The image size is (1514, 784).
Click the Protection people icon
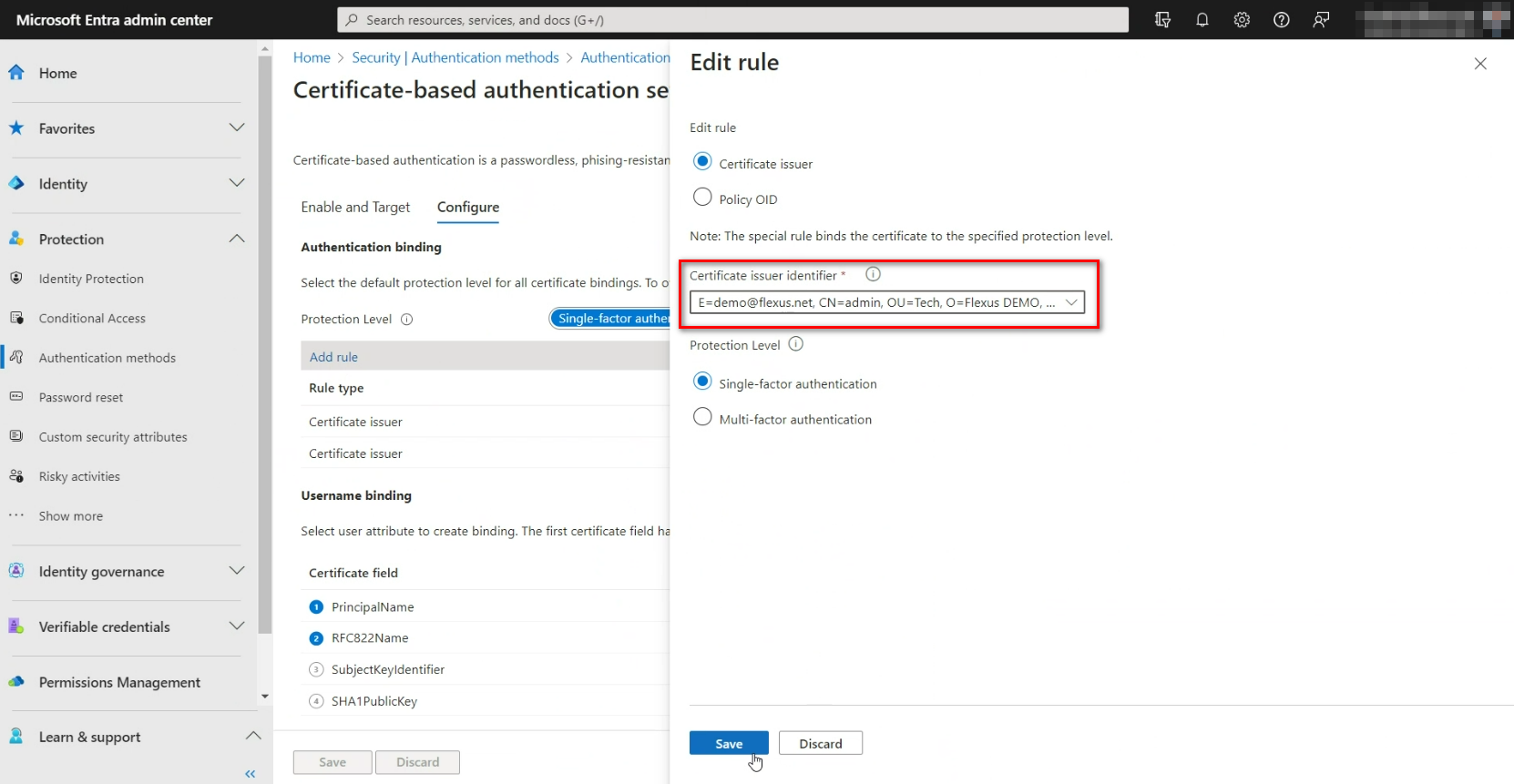tap(16, 239)
